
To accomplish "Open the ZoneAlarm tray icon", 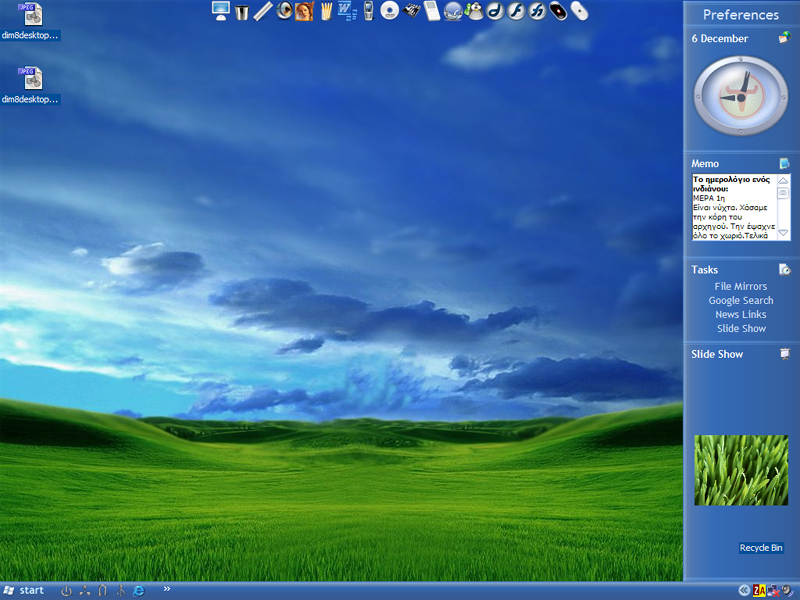I will (759, 591).
